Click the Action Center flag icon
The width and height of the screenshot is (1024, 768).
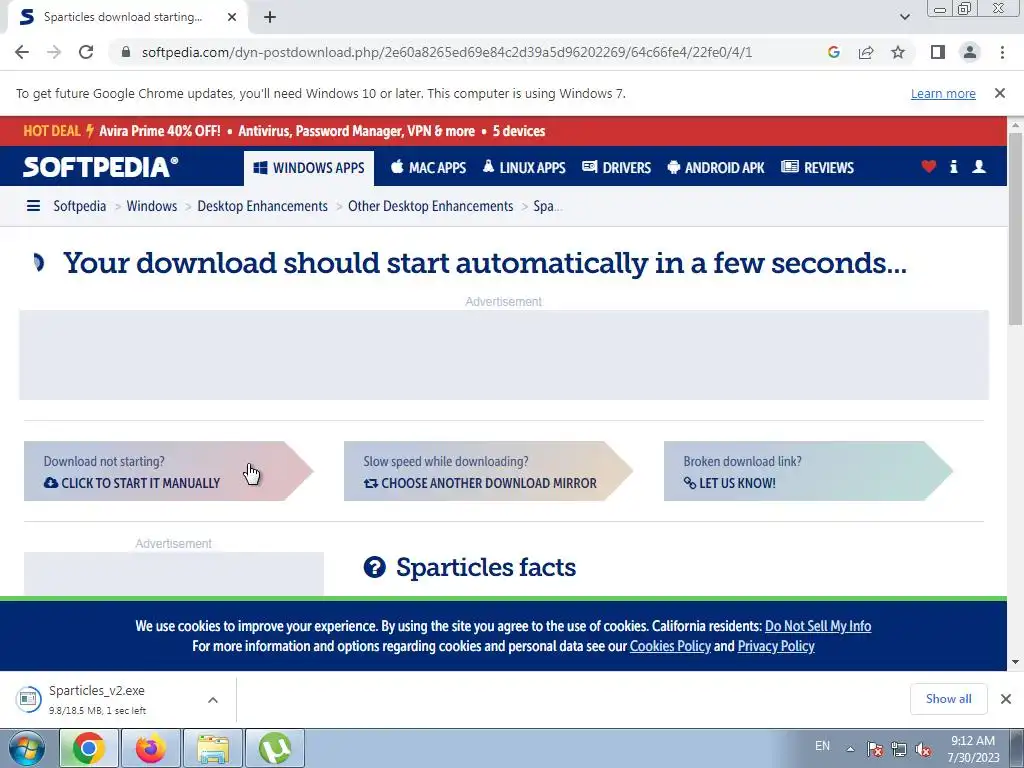tap(875, 749)
